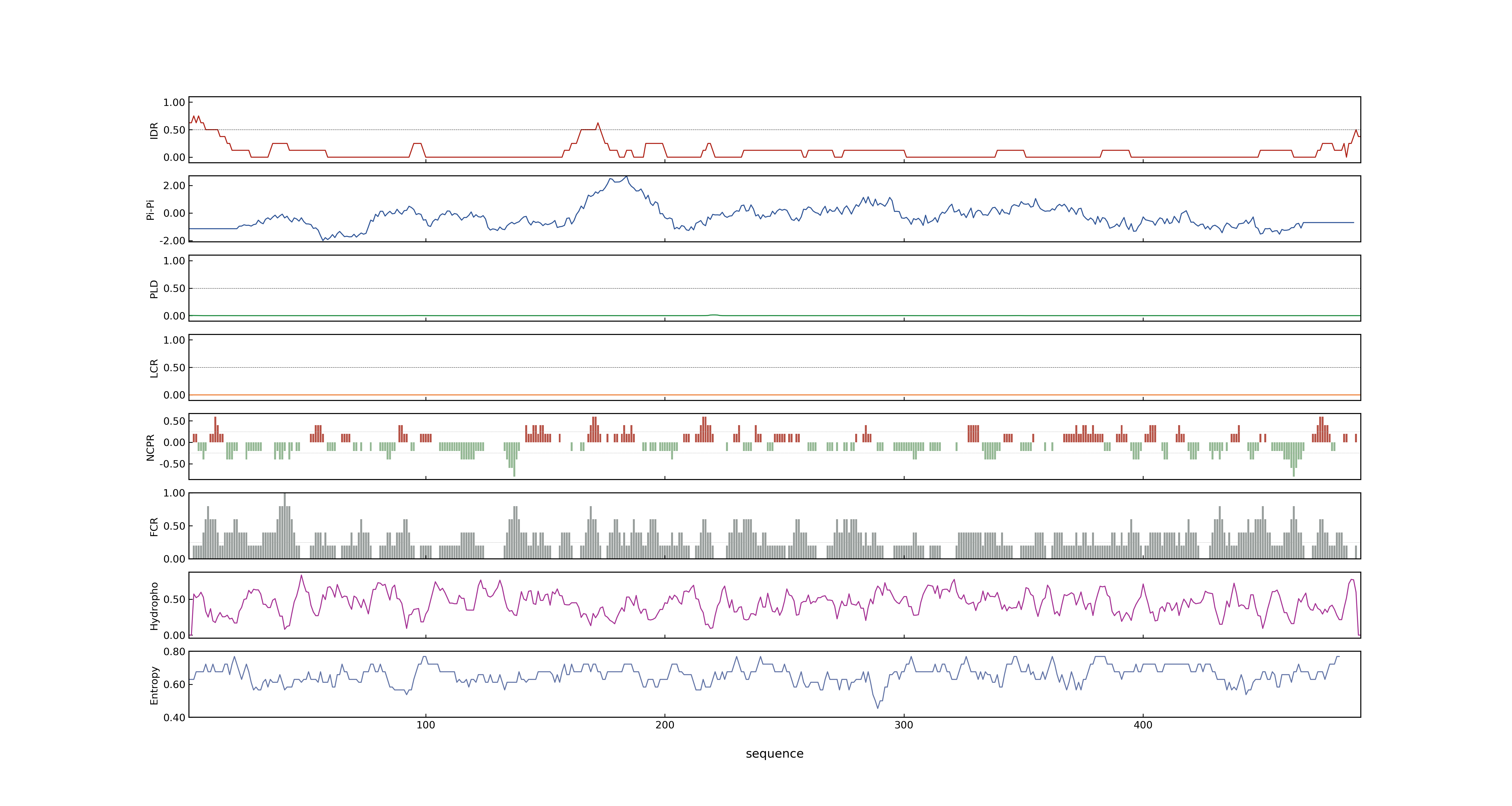Screen dimensions: 1512x806
Task: Click the LCR y-axis label
Action: coord(154,368)
